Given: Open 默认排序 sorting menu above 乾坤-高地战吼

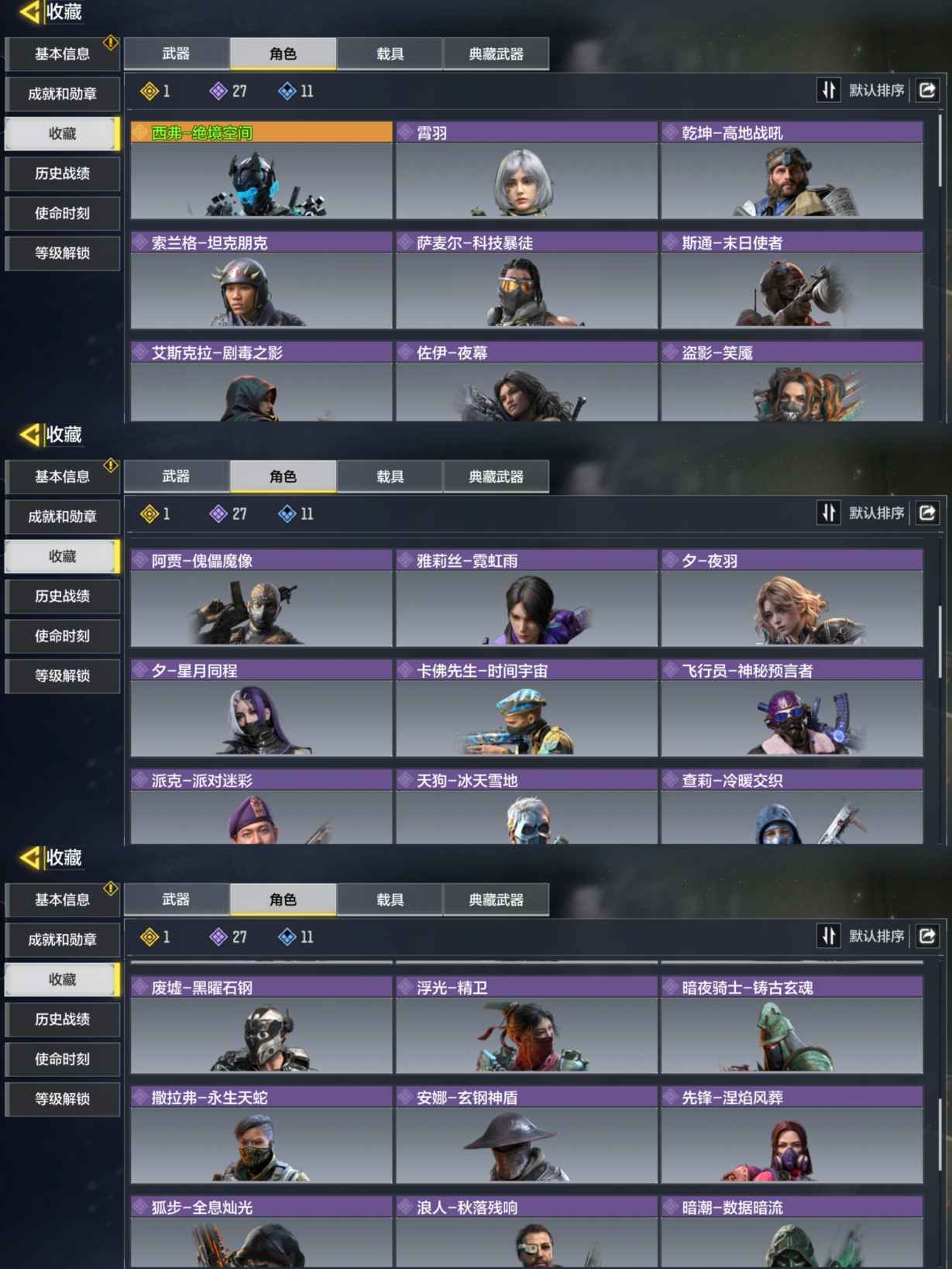Looking at the screenshot, I should [x=876, y=91].
